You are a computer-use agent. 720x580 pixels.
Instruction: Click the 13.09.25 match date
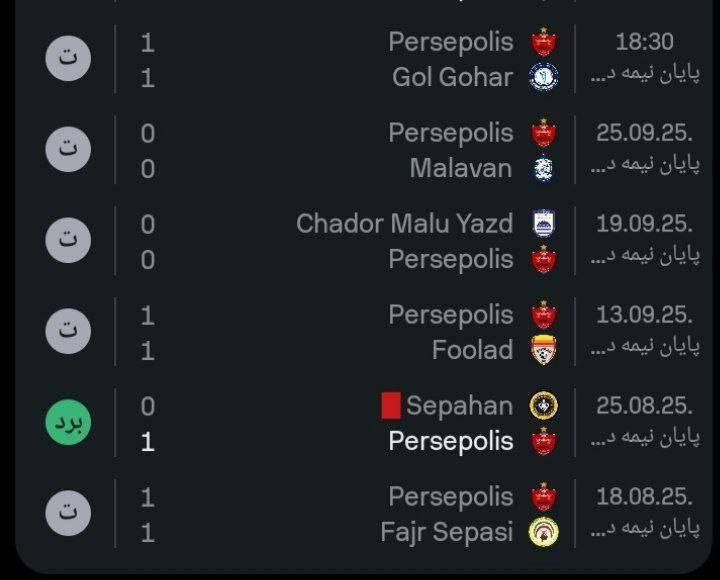tap(645, 314)
